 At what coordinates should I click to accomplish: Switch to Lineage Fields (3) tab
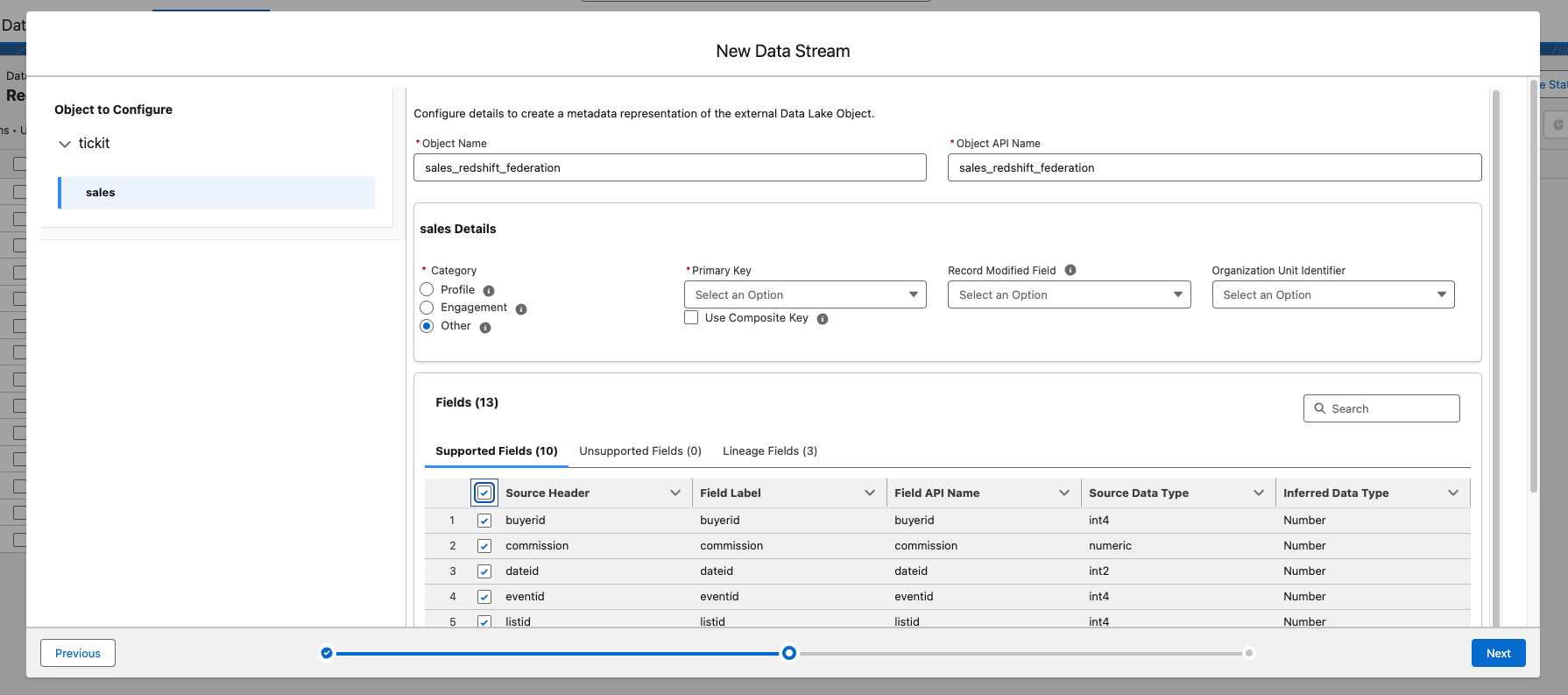coord(770,450)
